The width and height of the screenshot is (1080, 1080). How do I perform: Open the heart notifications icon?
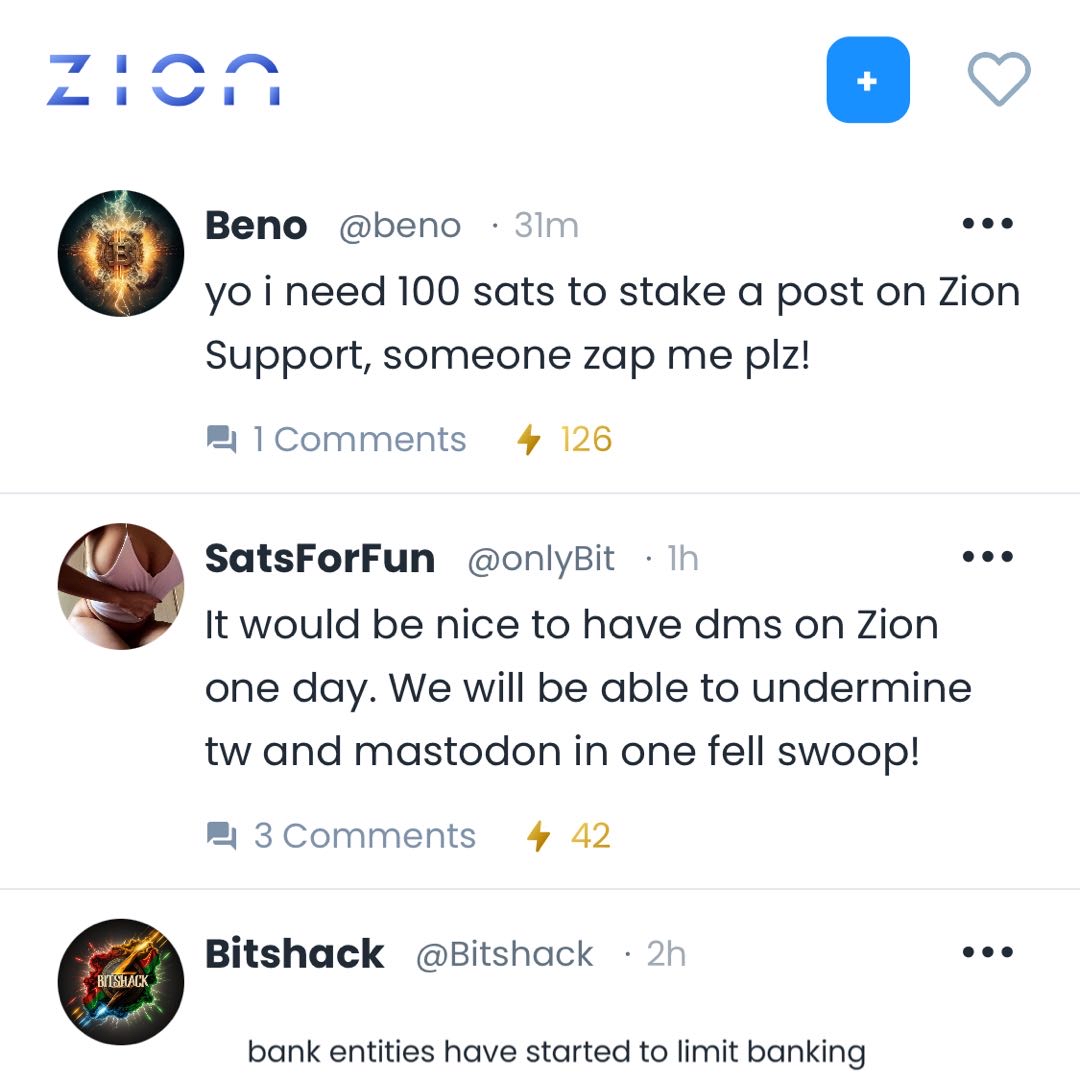[x=999, y=80]
